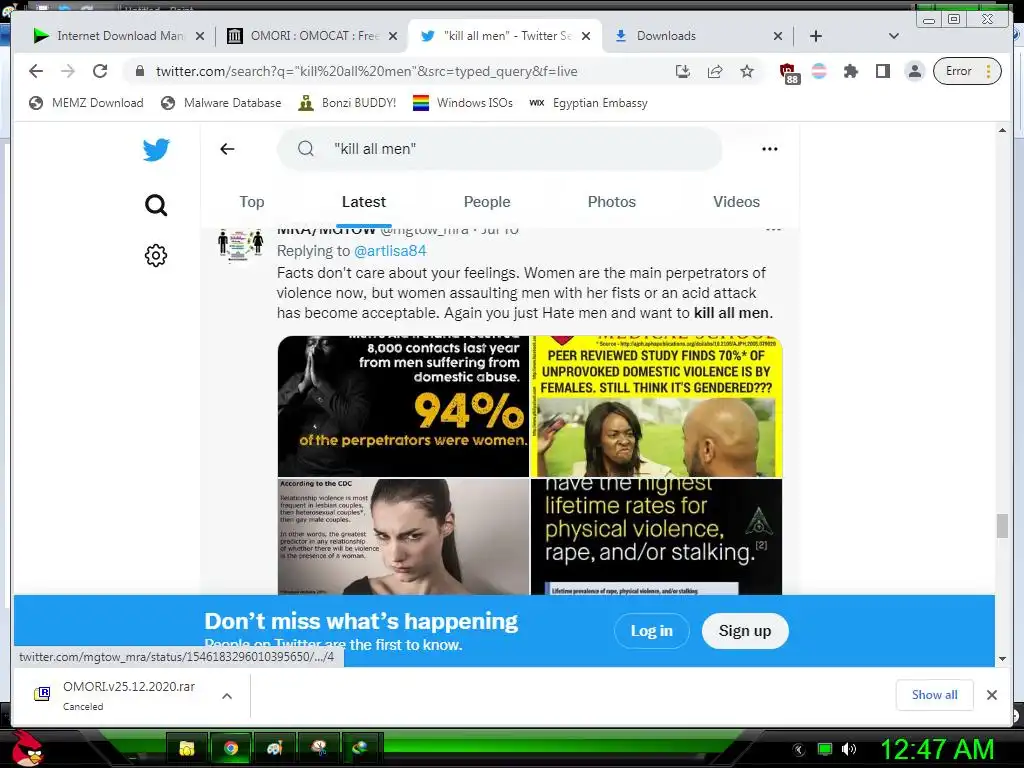Click Show all downloads
Screen dimensions: 1024x768
pyautogui.click(x=935, y=695)
